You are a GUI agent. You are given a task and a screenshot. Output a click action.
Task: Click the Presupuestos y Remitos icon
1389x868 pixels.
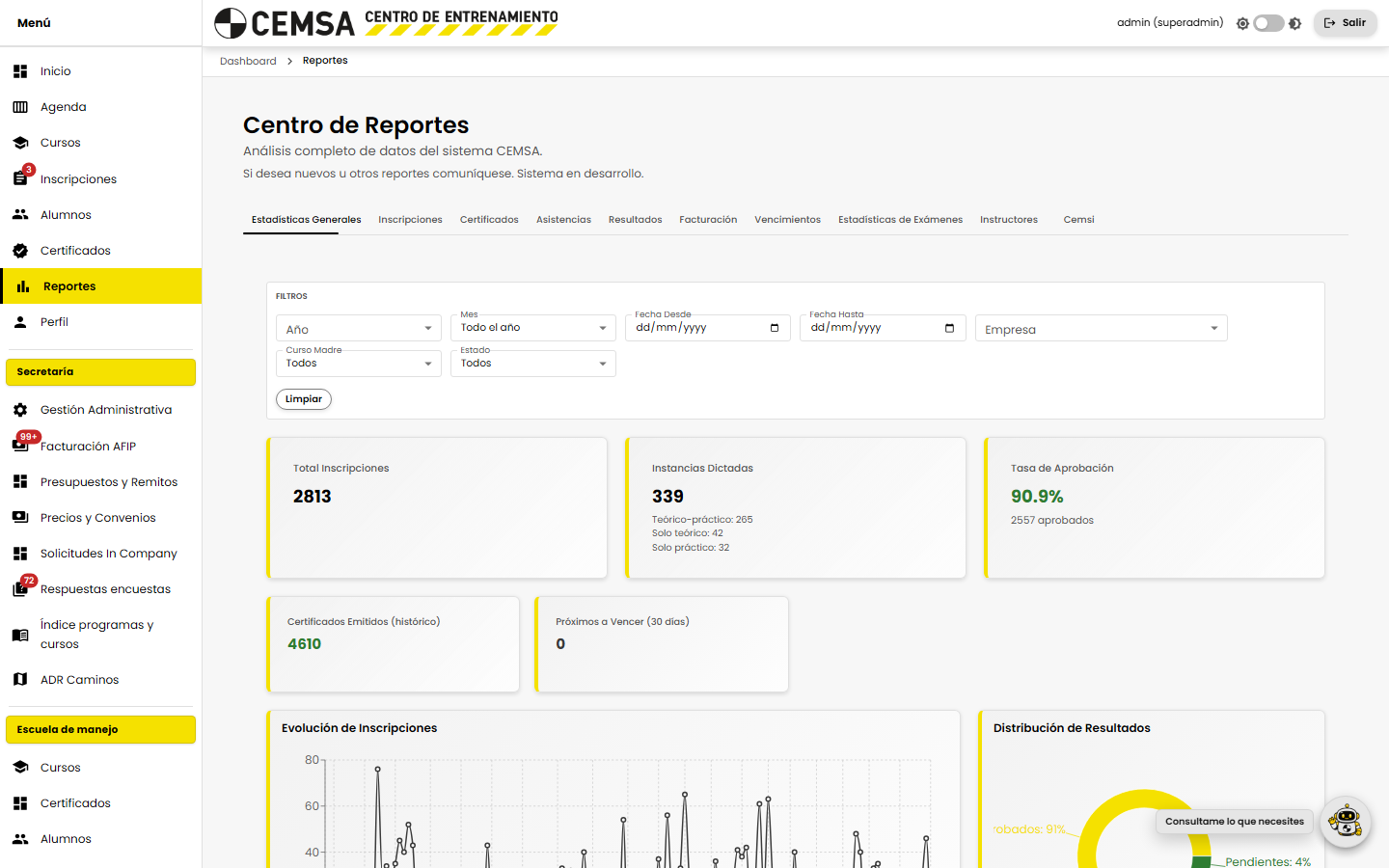coord(20,481)
